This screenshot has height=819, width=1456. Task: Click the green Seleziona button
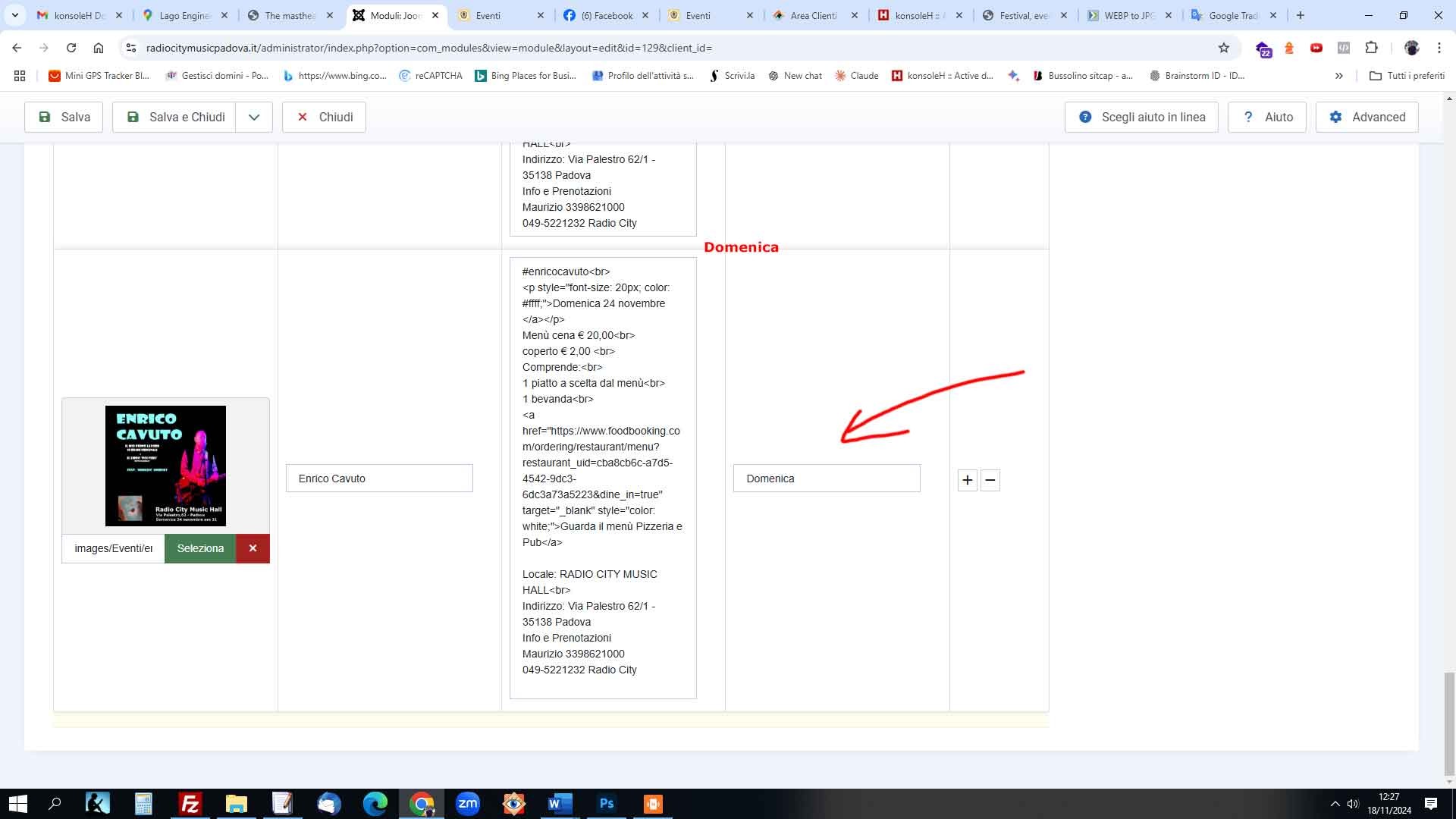click(200, 548)
